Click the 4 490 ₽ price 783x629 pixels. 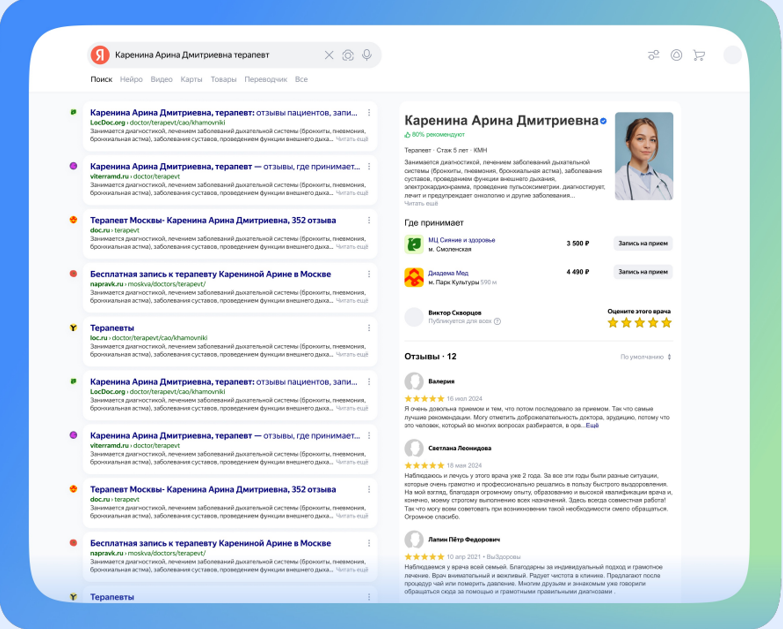[x=578, y=272]
